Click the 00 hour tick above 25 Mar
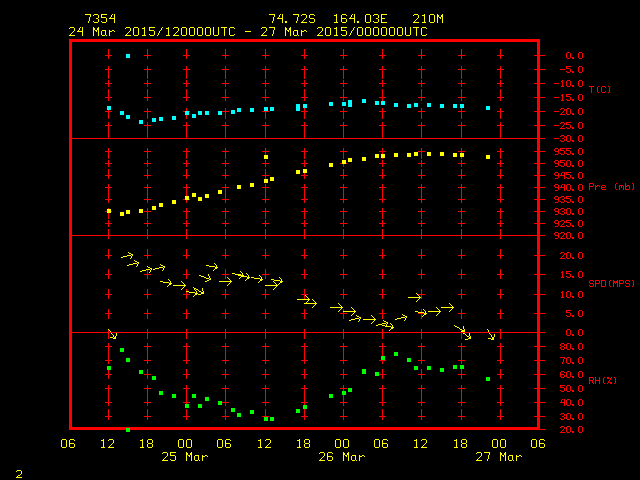This screenshot has height=480, width=640. click(x=185, y=444)
